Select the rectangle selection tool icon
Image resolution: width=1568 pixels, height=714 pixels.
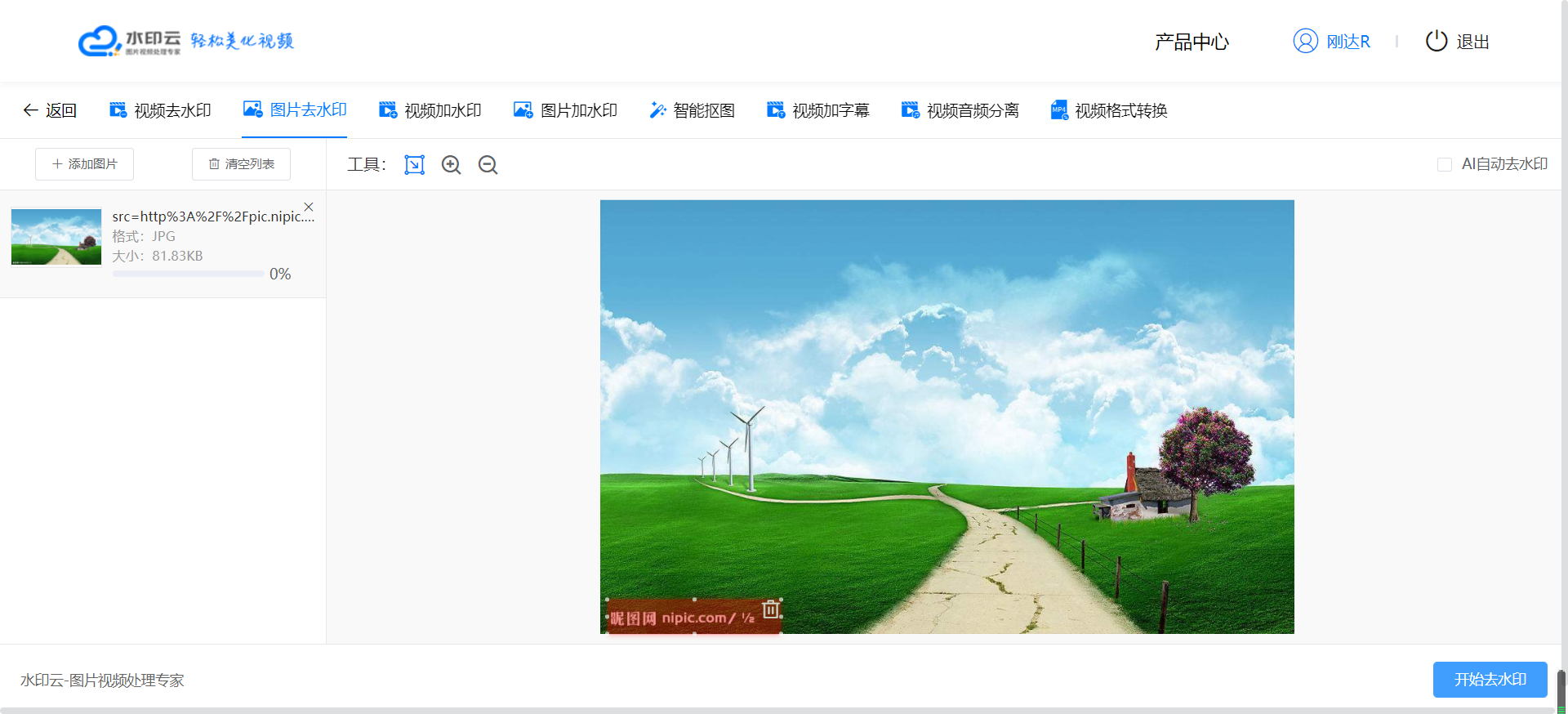click(415, 165)
